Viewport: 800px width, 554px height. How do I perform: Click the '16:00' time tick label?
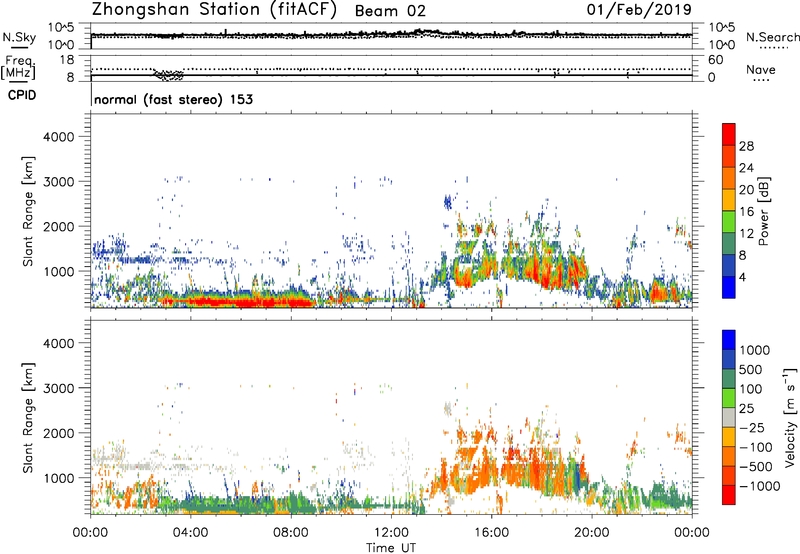tap(491, 533)
